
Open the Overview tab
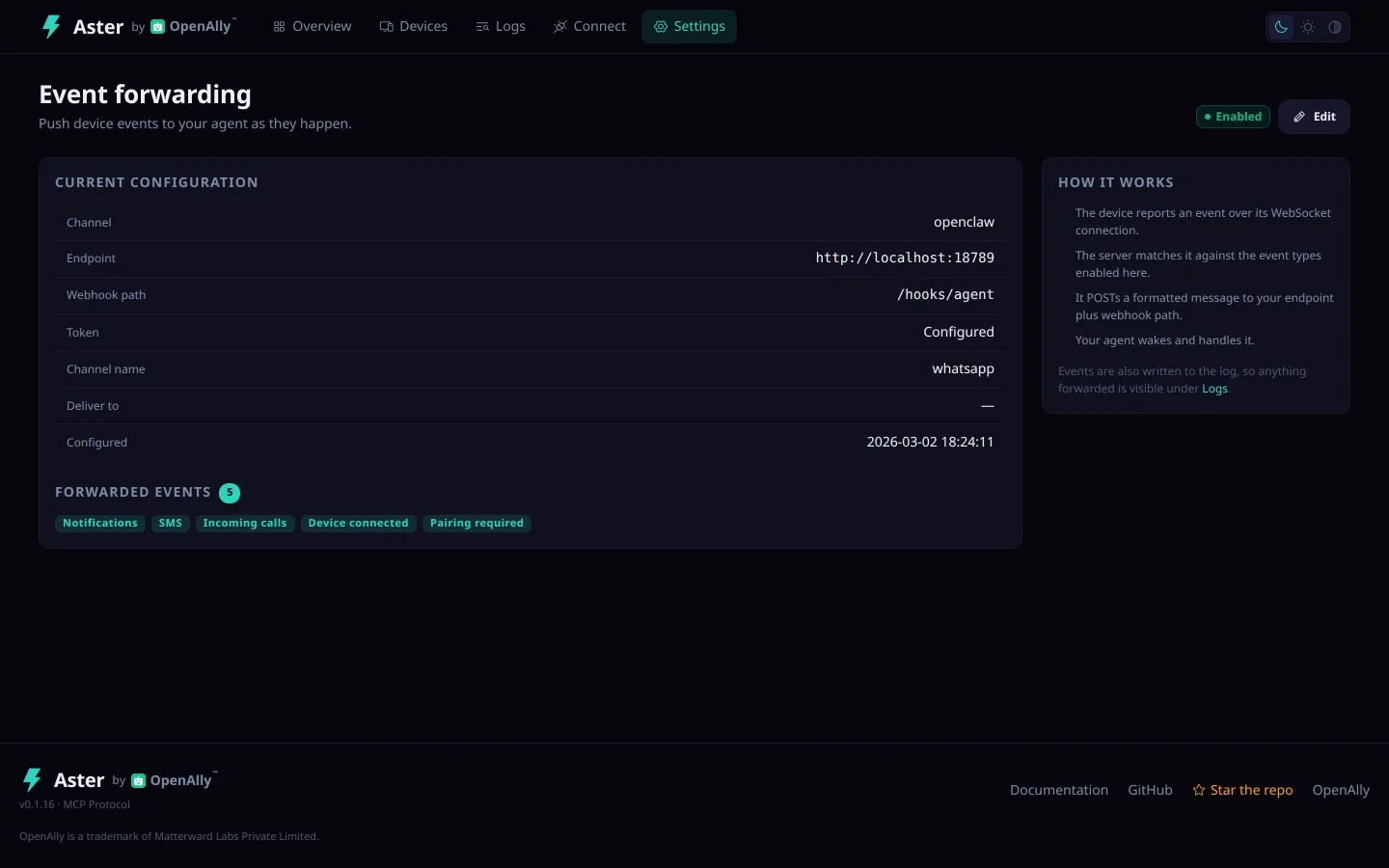pos(313,27)
